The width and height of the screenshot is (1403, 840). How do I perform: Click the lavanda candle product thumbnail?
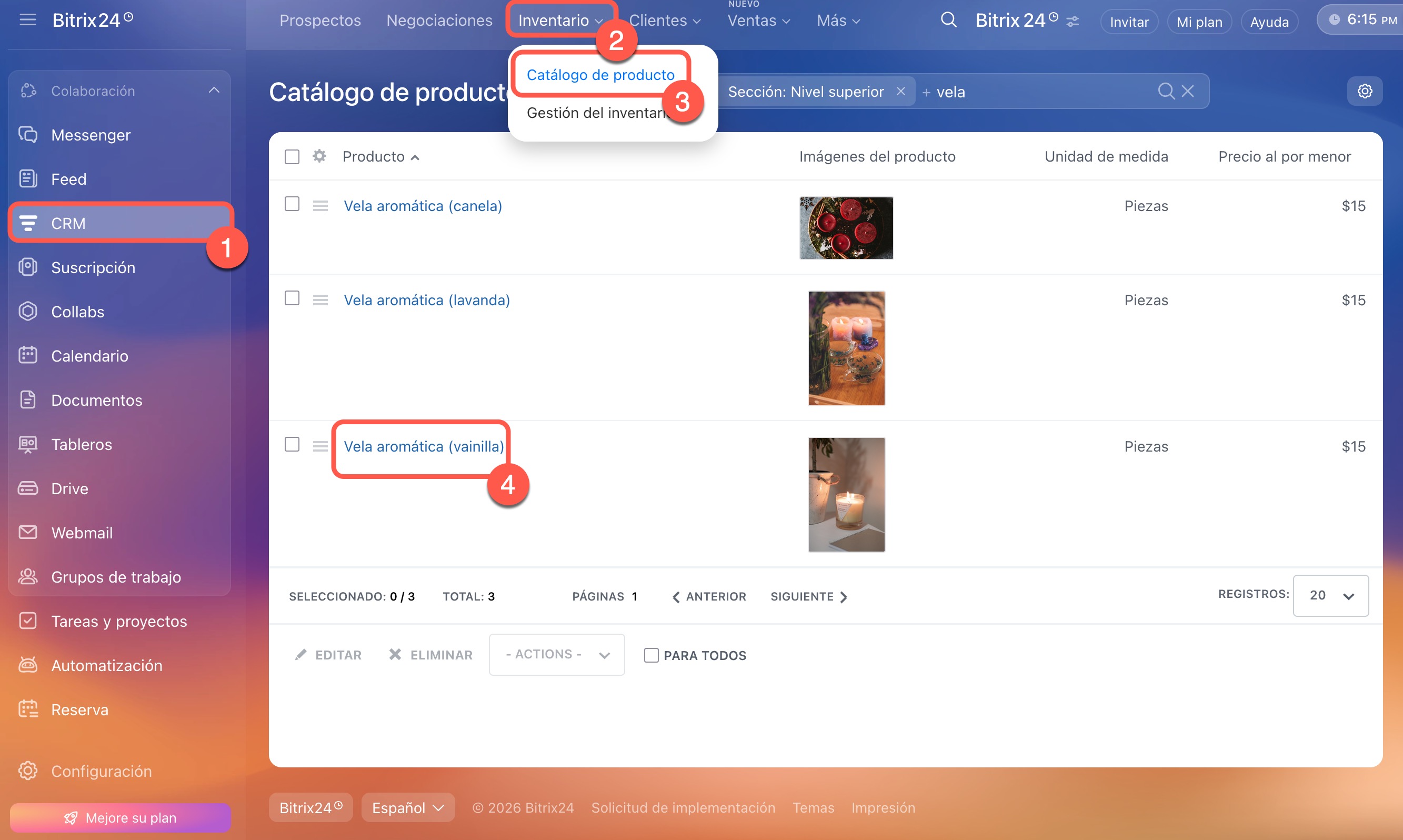846,348
